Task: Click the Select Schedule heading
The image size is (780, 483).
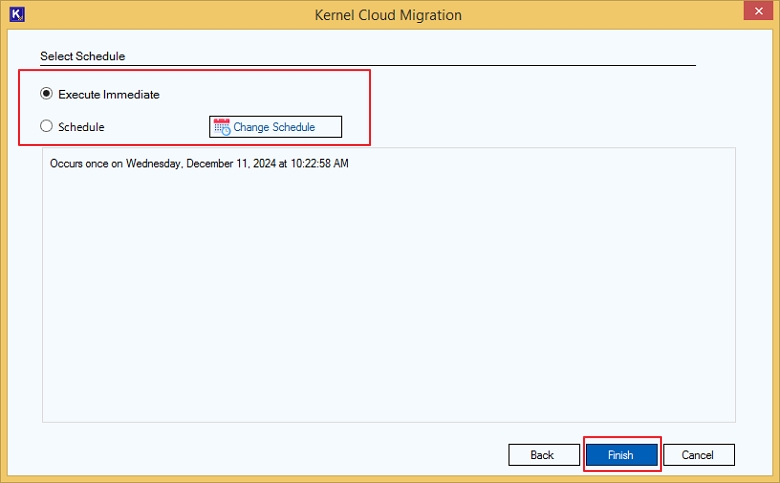Action: click(83, 56)
